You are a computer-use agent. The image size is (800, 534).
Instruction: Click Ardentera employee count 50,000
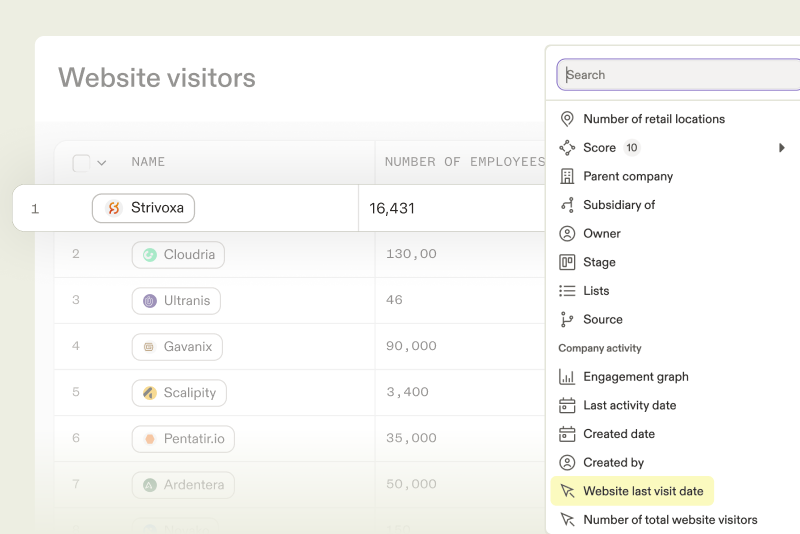coord(411,484)
